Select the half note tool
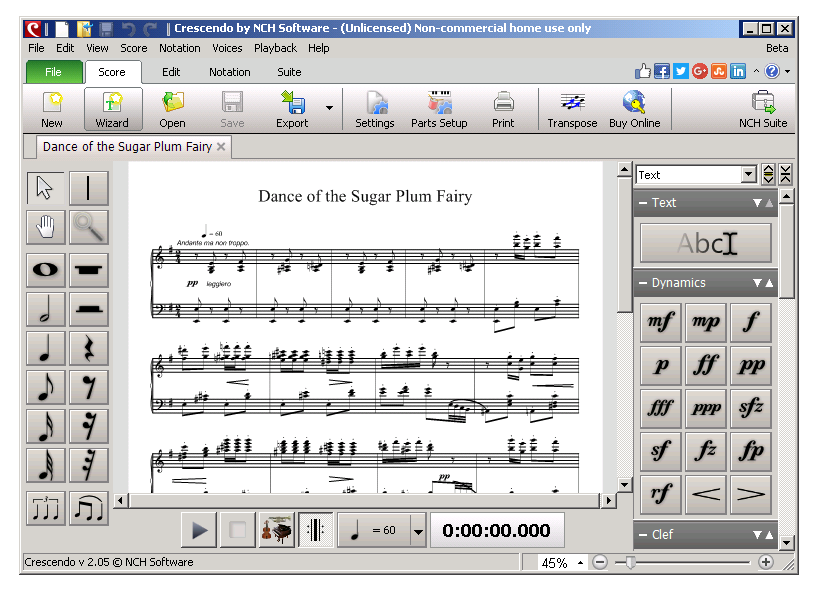This screenshot has height=592, width=815. point(46,309)
